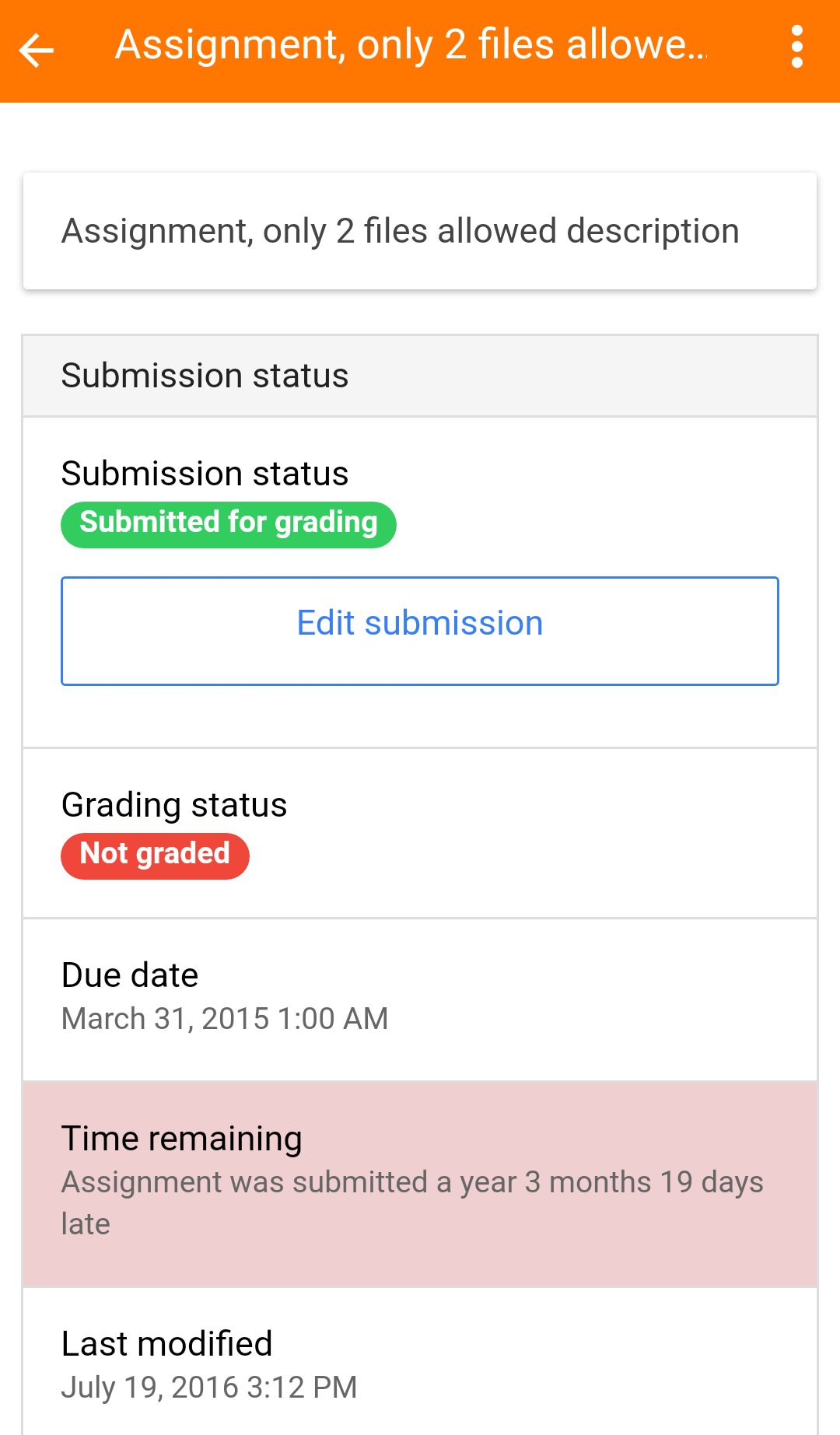This screenshot has height=1435, width=840.
Task: Open the three-dot overflow menu
Action: point(796,47)
